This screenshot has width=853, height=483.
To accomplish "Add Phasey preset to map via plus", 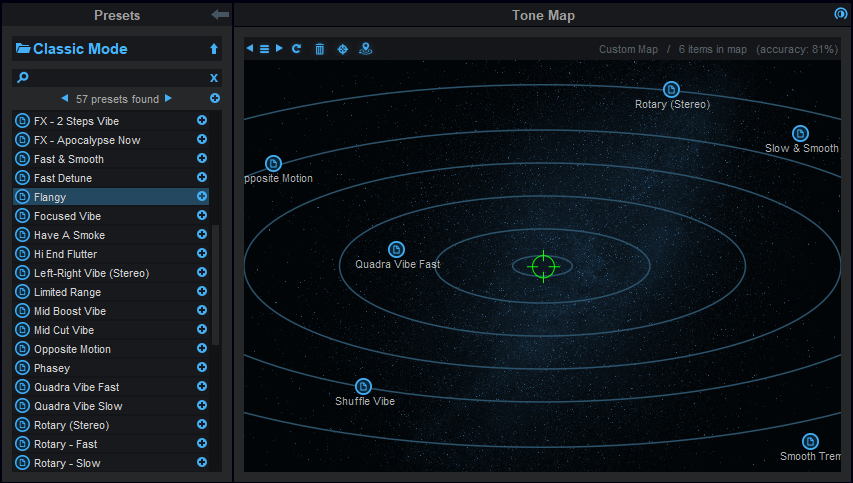I will 202,368.
